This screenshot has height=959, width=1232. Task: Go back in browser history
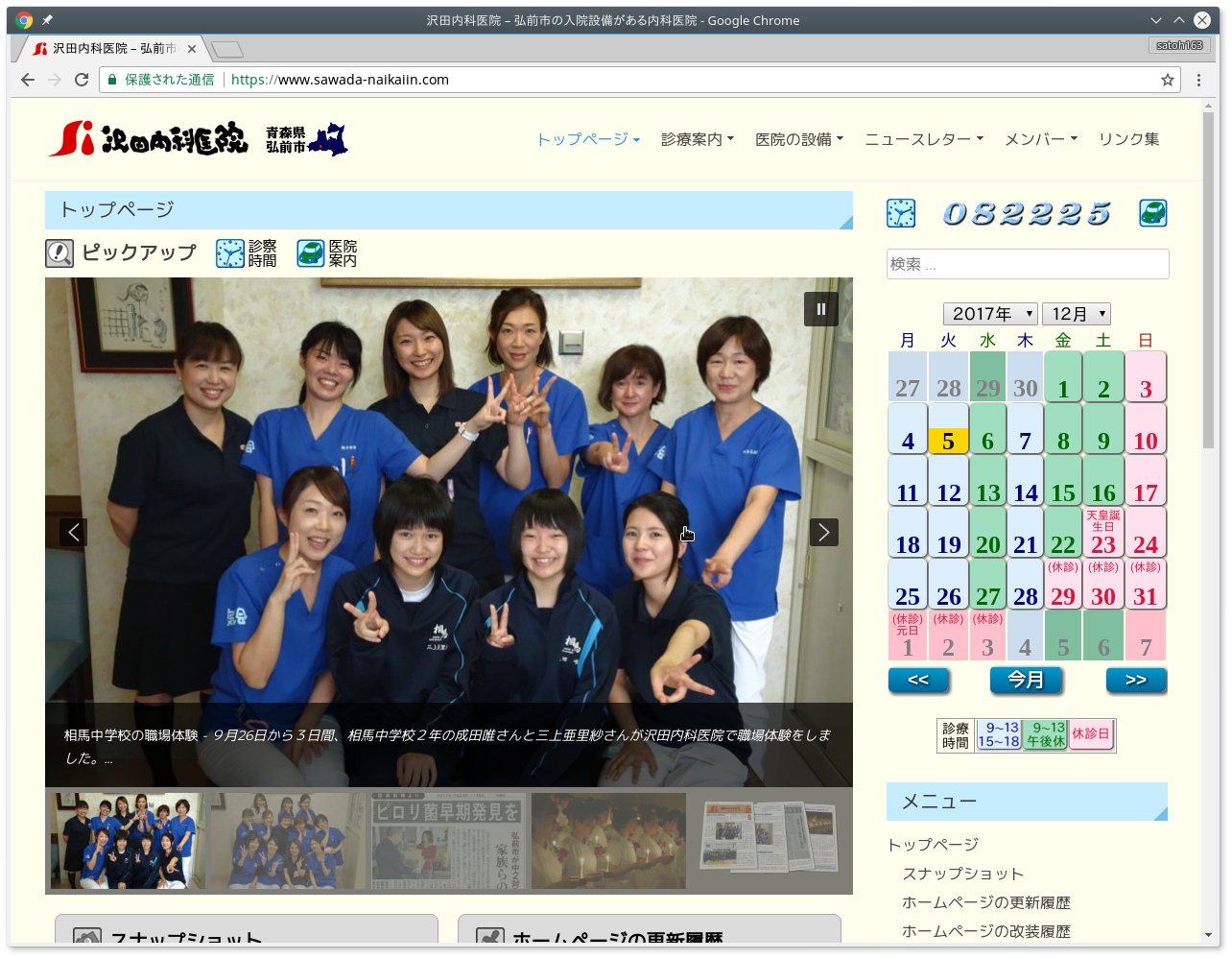pos(27,80)
